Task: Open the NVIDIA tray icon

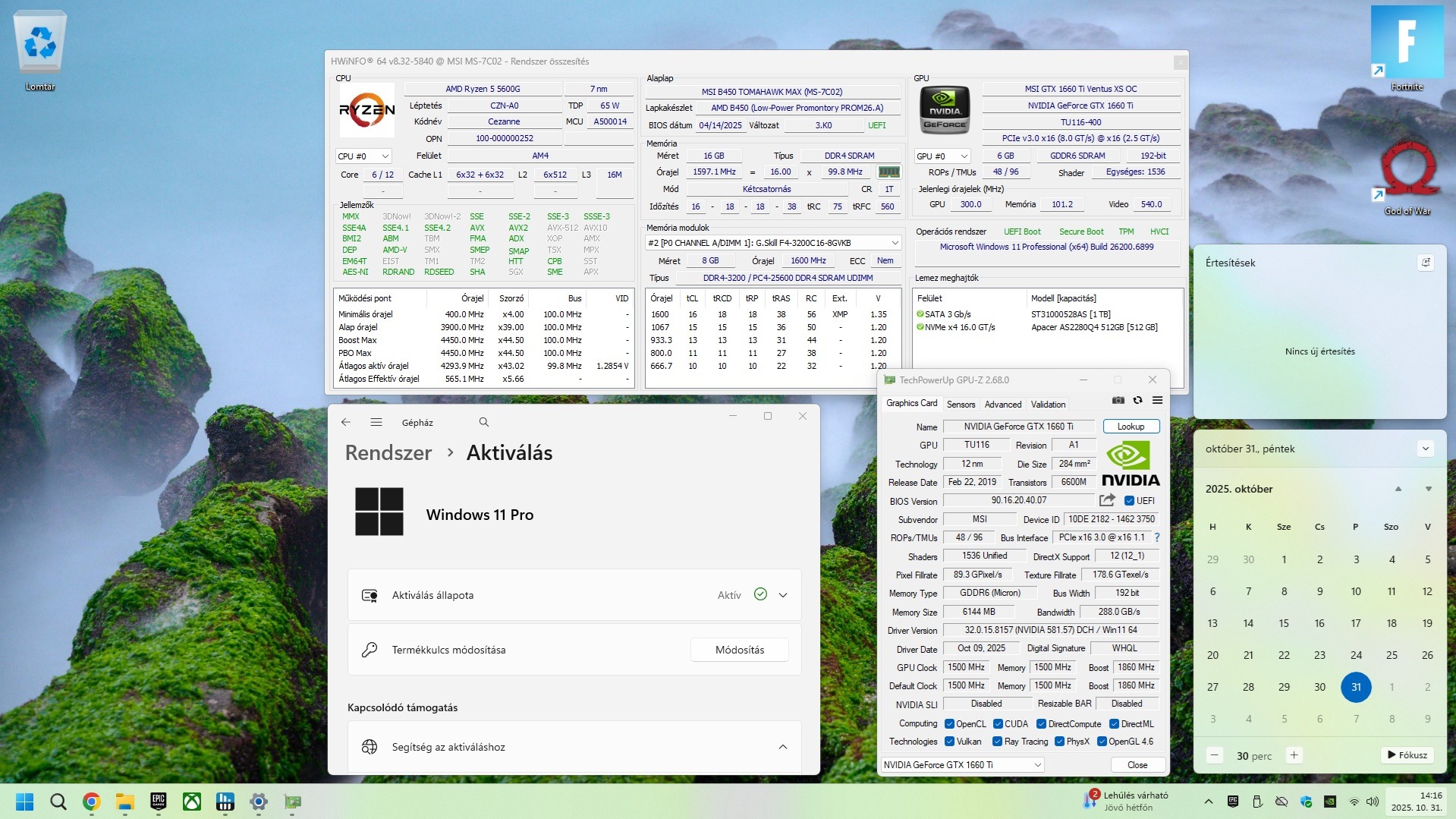Action: 1330,802
